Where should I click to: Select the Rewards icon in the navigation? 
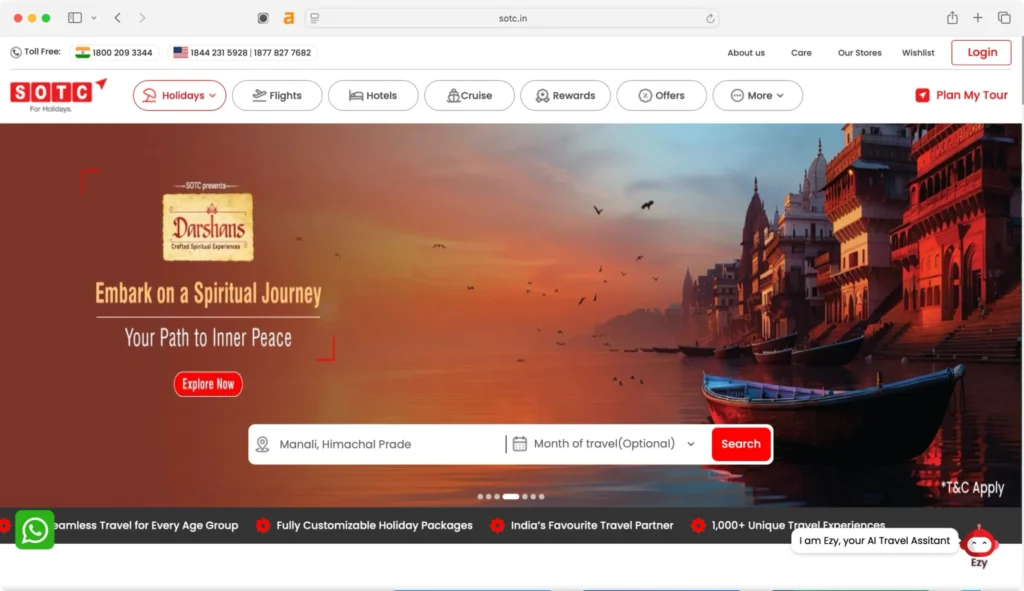point(542,95)
